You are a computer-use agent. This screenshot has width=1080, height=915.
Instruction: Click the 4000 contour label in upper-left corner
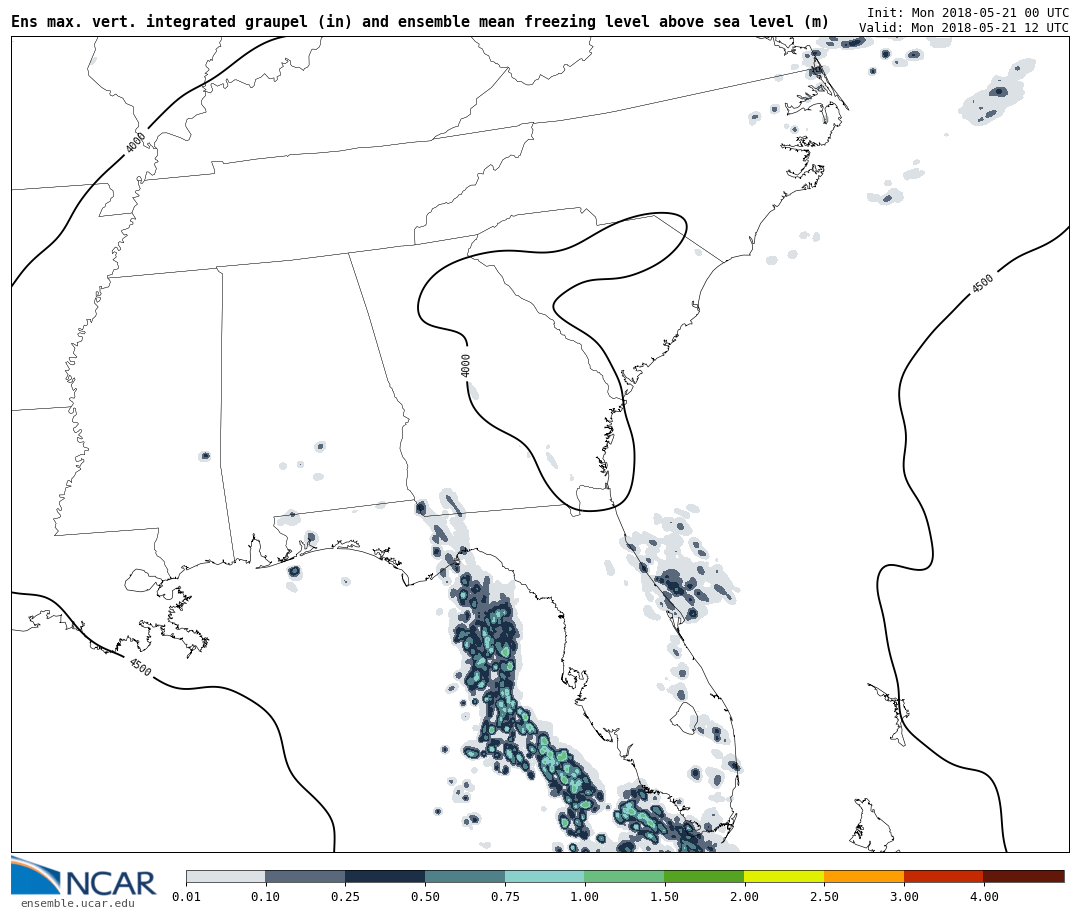pyautogui.click(x=136, y=143)
